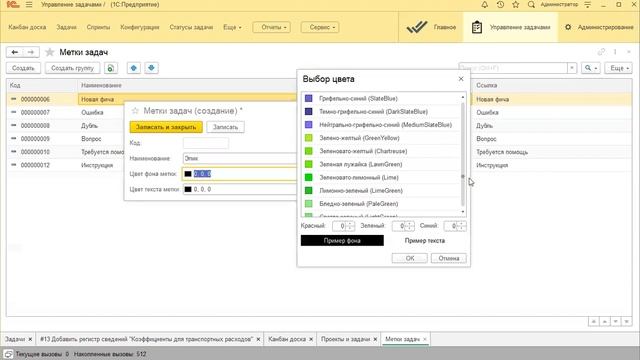Open the main hamburger menu
The height and width of the screenshot is (360, 640).
click(x=29, y=4)
